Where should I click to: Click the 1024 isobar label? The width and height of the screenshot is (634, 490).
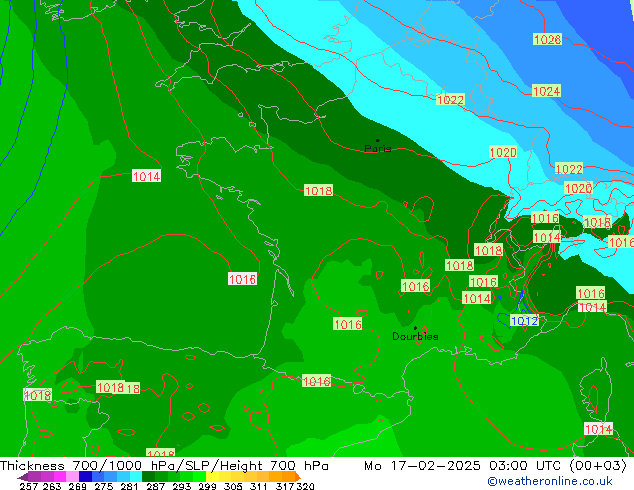pyautogui.click(x=546, y=91)
